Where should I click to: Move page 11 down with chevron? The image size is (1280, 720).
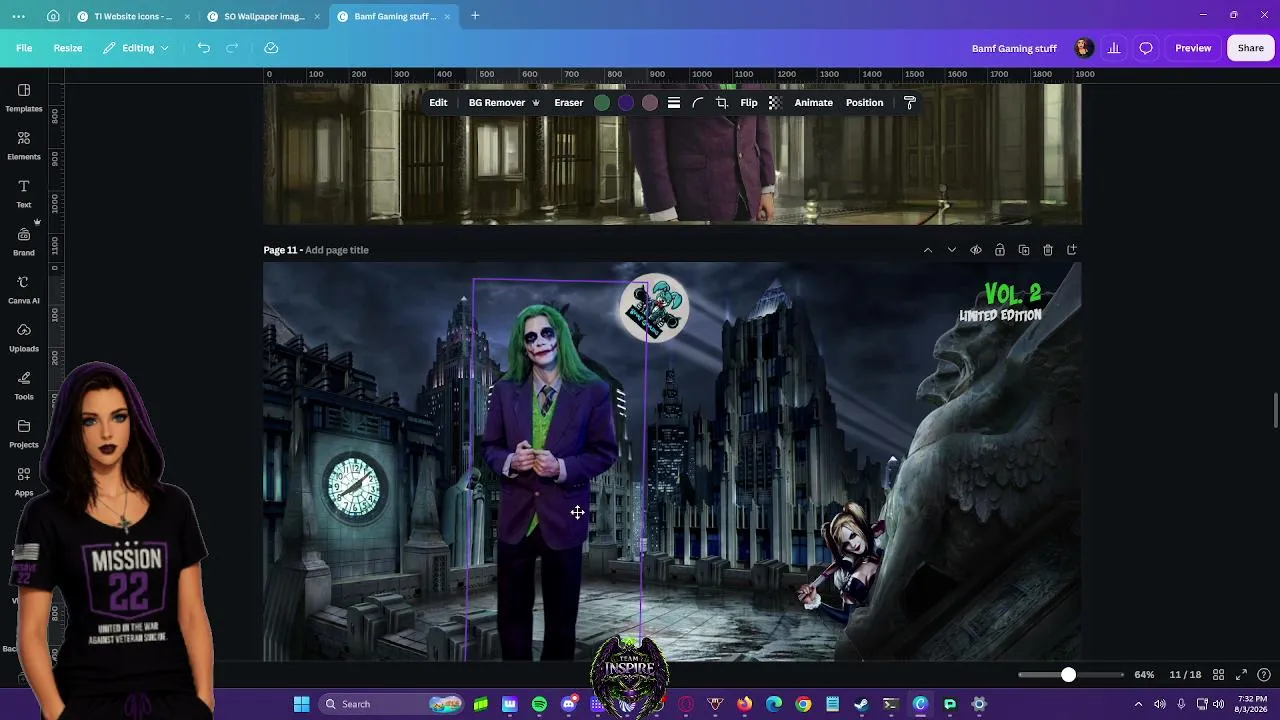point(952,250)
